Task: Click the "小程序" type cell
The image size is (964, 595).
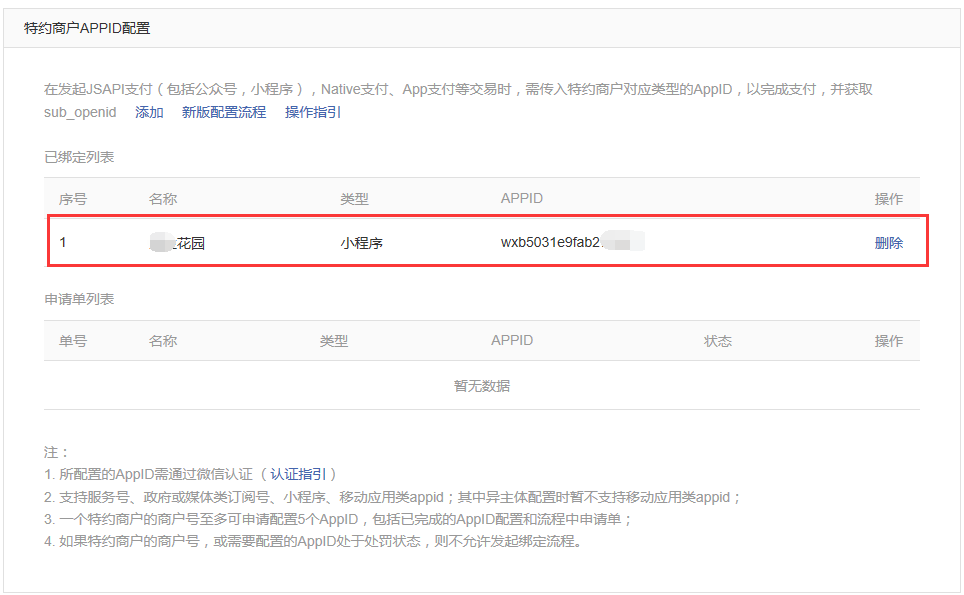Action: (x=361, y=243)
